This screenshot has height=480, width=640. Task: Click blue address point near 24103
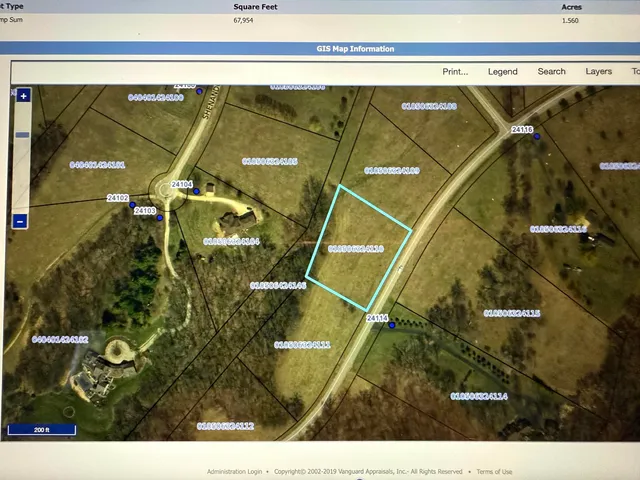(160, 217)
